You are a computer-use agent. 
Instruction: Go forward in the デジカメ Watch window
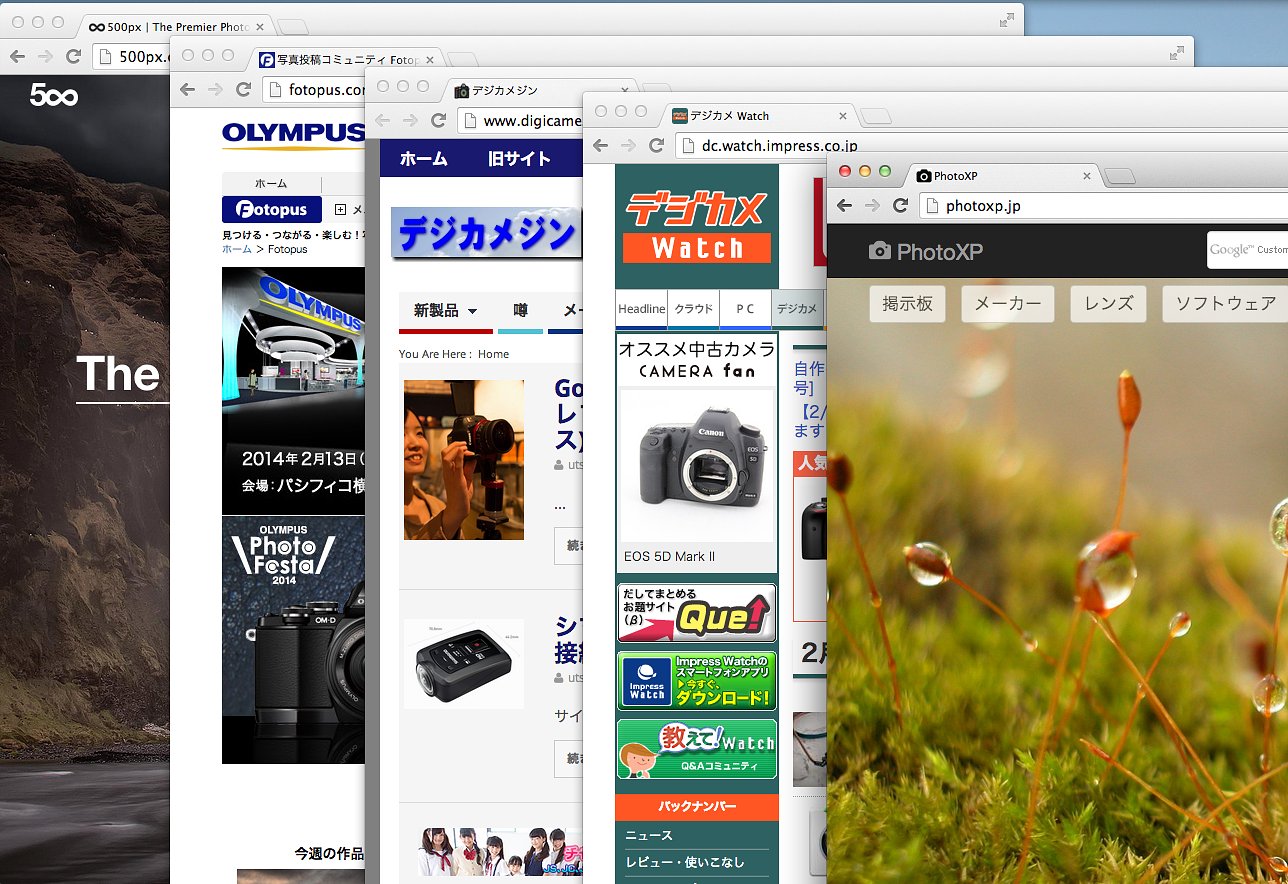tap(628, 145)
